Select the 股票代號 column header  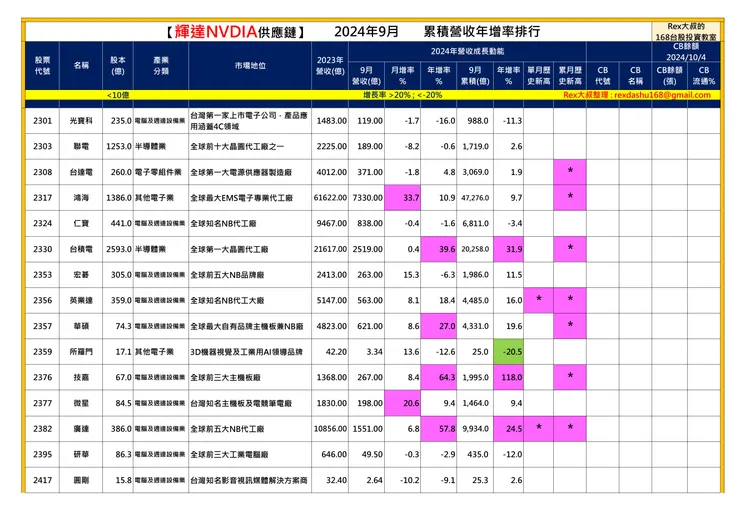42,66
